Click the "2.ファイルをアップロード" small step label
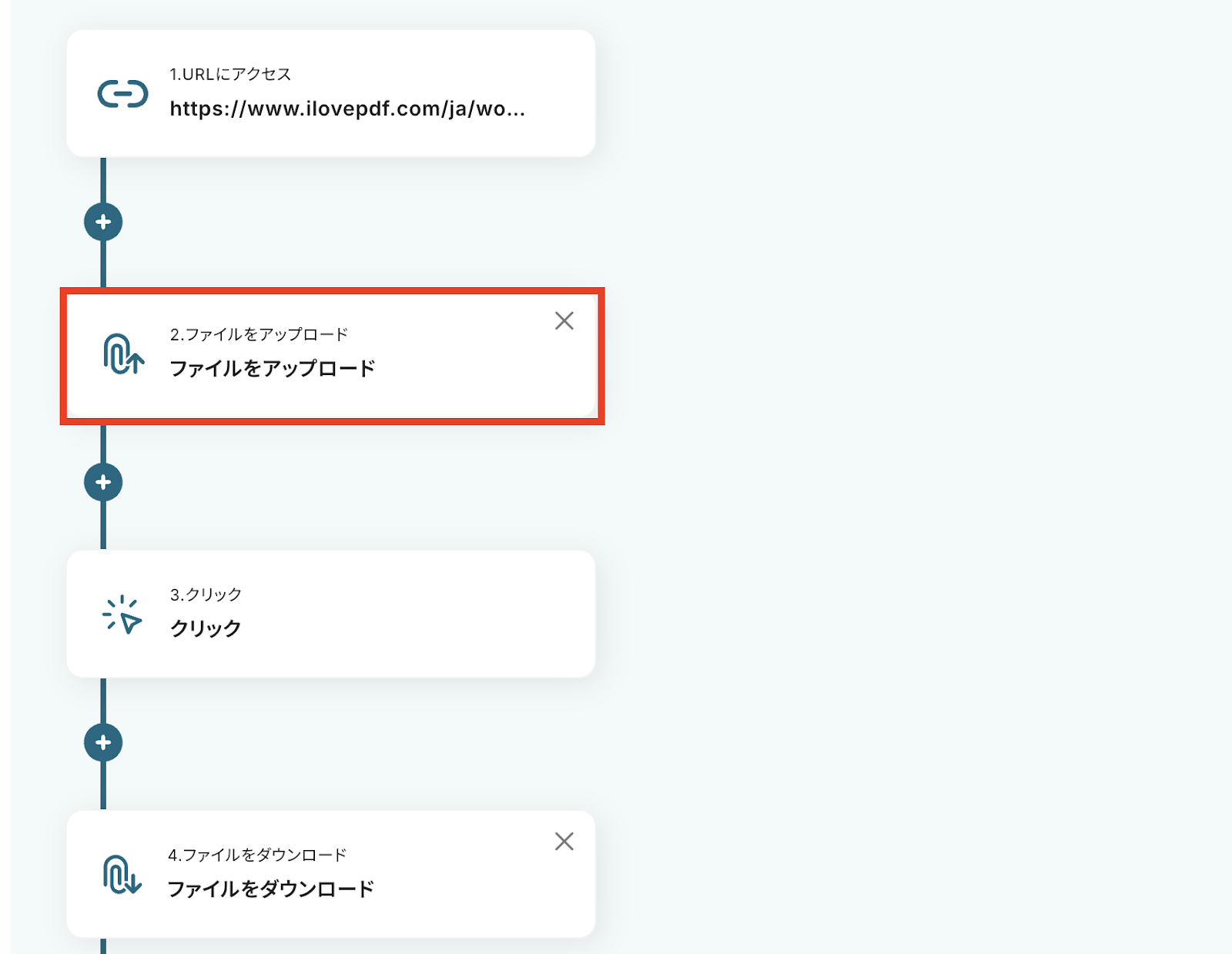 [259, 335]
